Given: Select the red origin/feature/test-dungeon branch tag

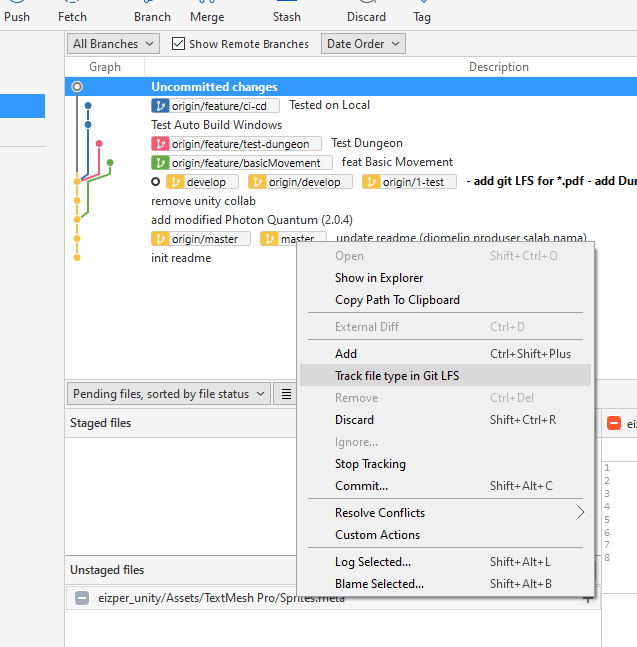Looking at the screenshot, I should tap(236, 144).
